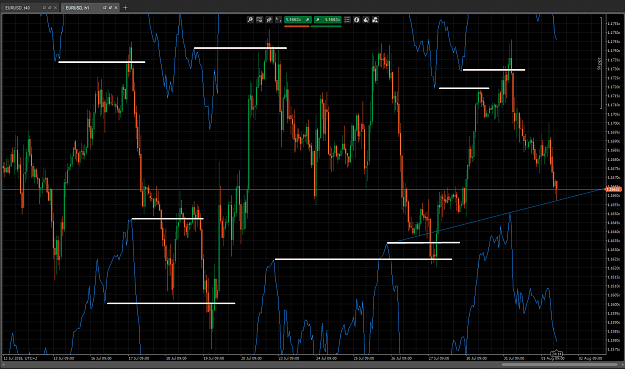Open the list icon right of Buy
The image size is (625, 369).
pos(347,20)
